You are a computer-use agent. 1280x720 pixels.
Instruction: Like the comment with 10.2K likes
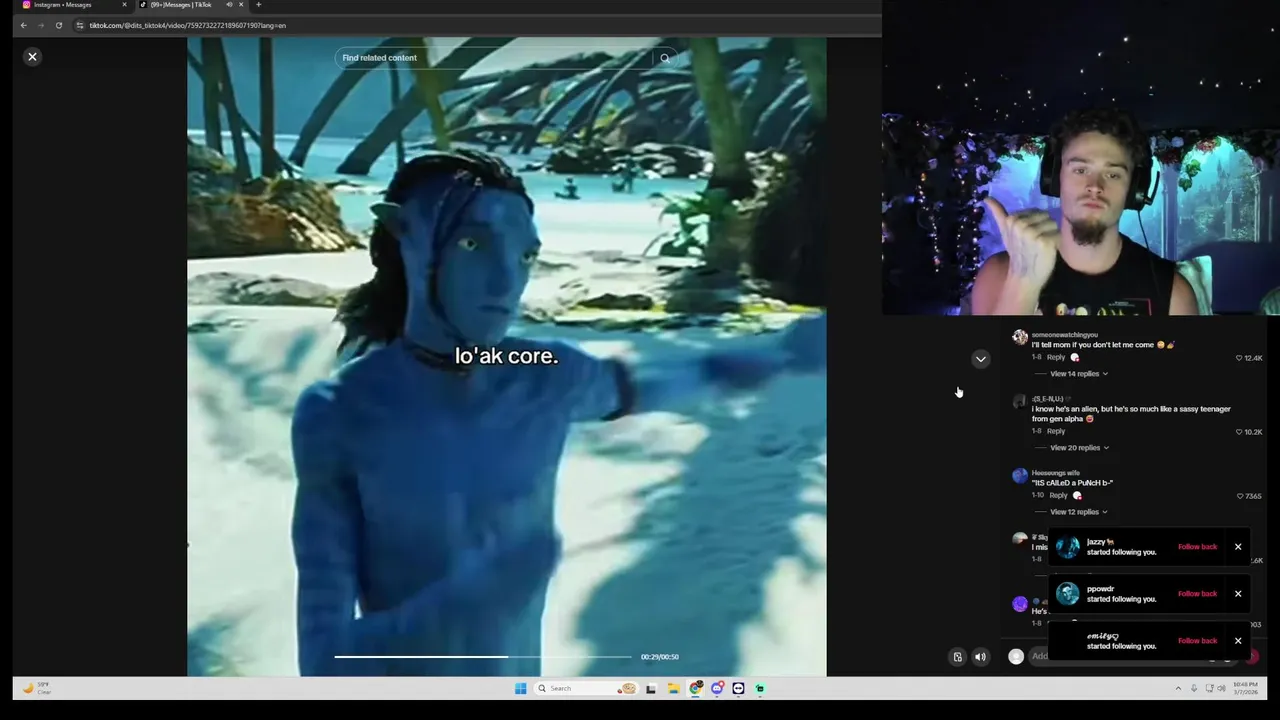coord(1239,432)
